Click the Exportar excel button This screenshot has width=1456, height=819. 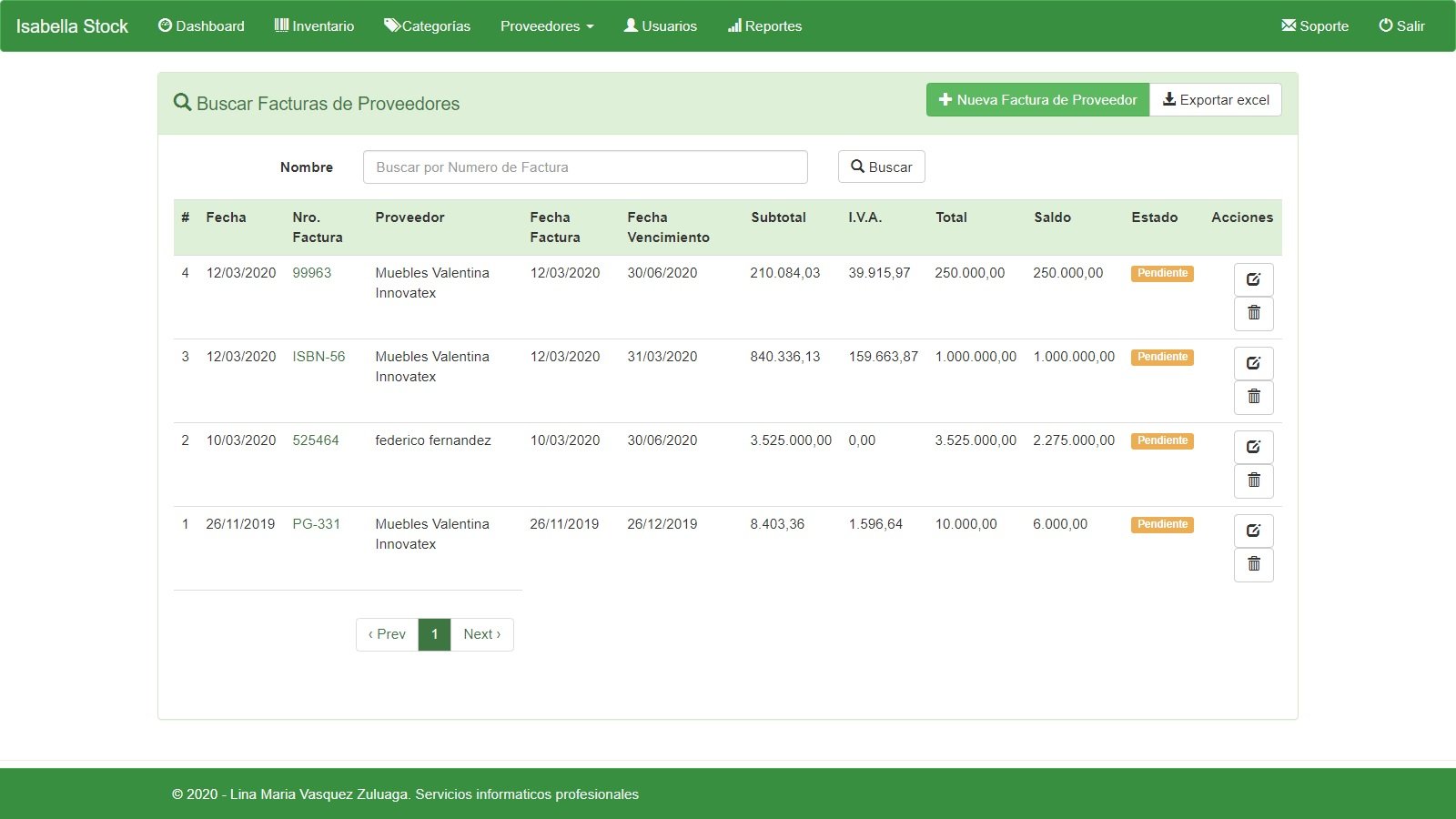[1216, 100]
